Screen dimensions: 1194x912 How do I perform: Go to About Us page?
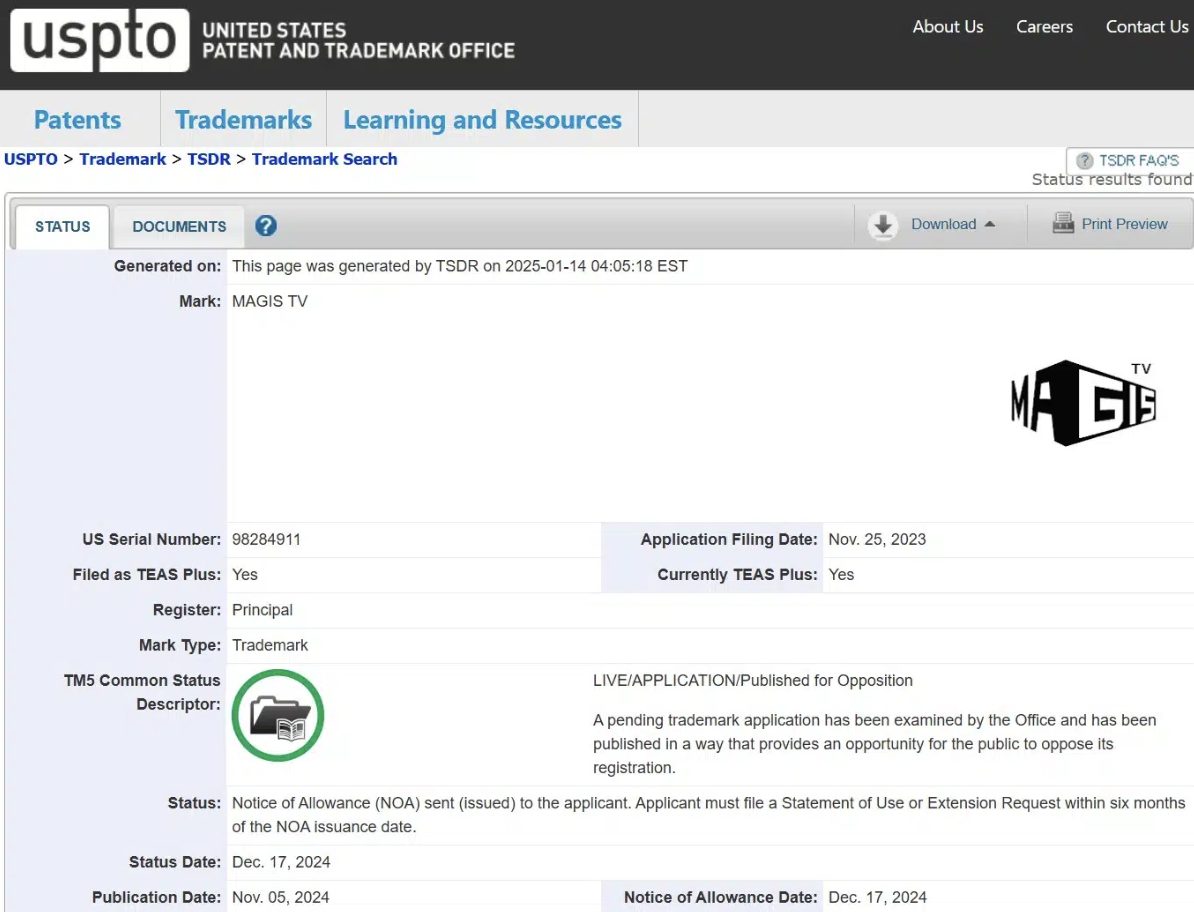click(x=947, y=27)
